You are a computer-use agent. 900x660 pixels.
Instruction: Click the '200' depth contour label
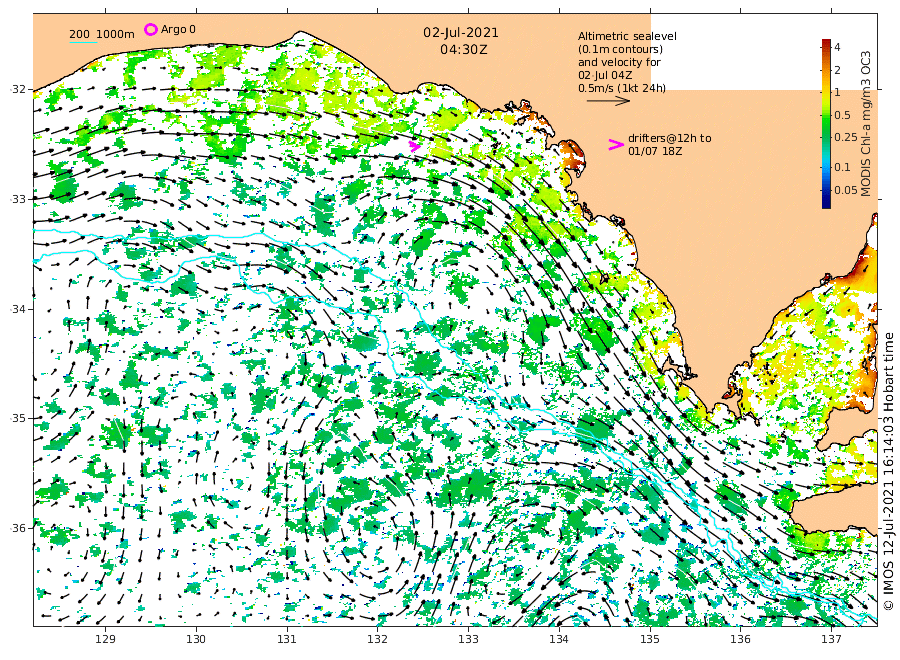(80, 34)
